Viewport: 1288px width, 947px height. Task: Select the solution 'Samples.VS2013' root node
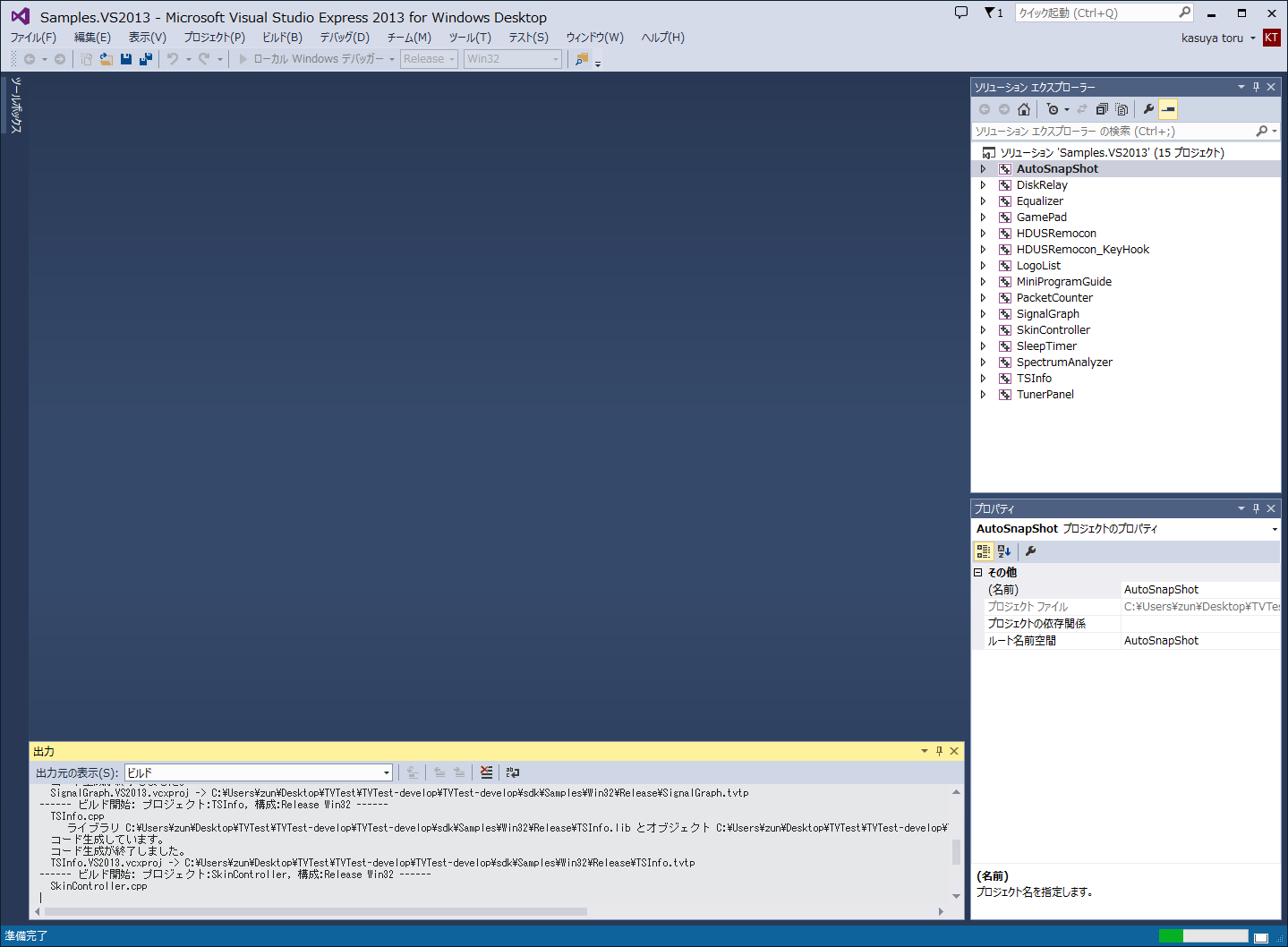[x=1112, y=153]
